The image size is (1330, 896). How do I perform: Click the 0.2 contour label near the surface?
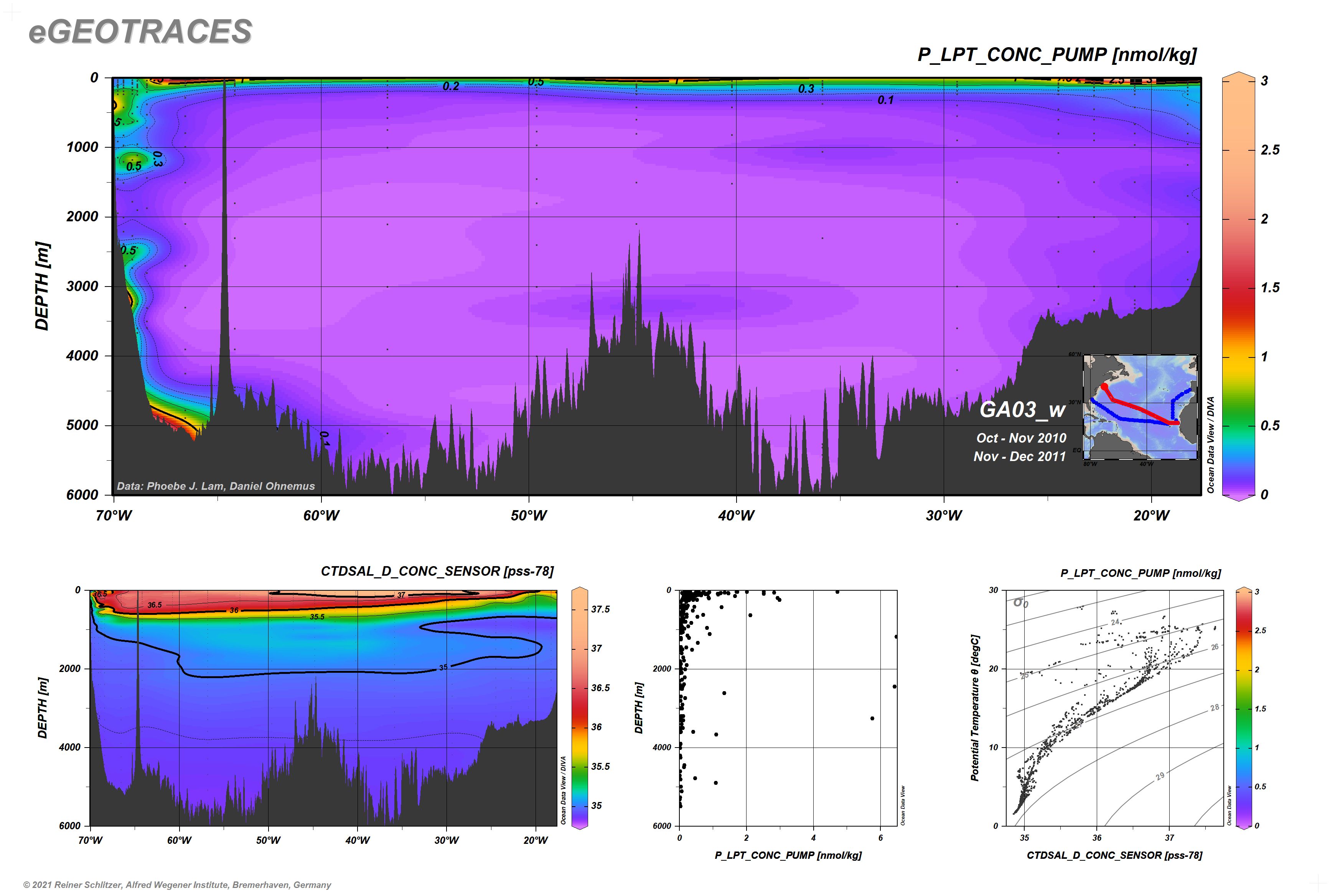(x=450, y=86)
